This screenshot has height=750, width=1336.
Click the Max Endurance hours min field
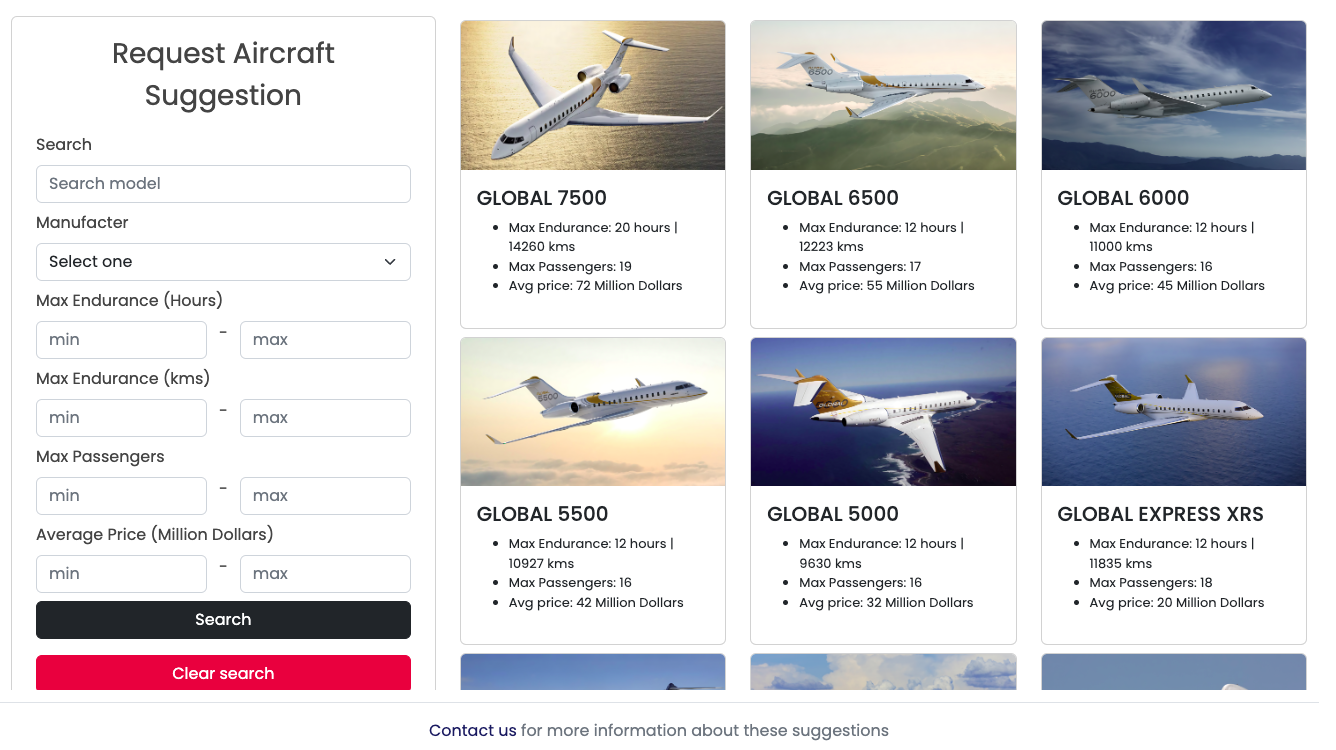(121, 340)
